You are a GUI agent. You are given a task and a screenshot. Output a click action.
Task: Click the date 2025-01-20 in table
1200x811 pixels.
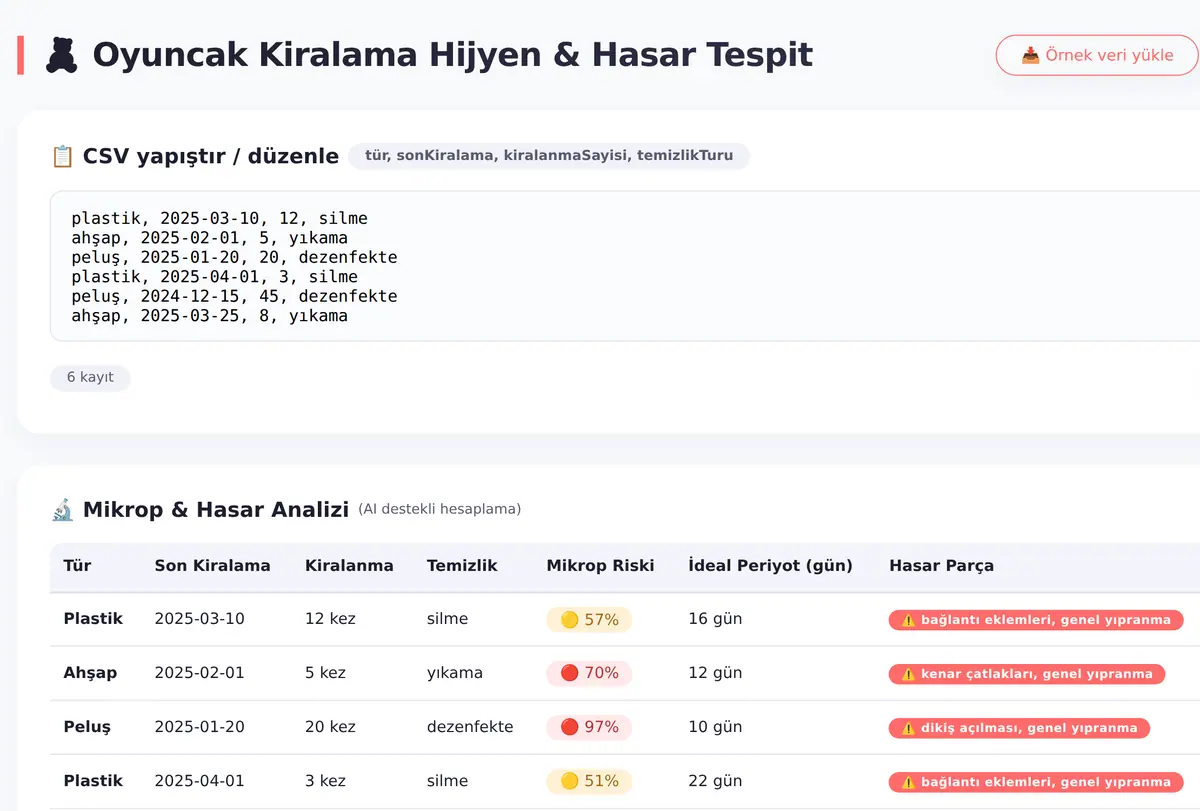click(x=199, y=727)
